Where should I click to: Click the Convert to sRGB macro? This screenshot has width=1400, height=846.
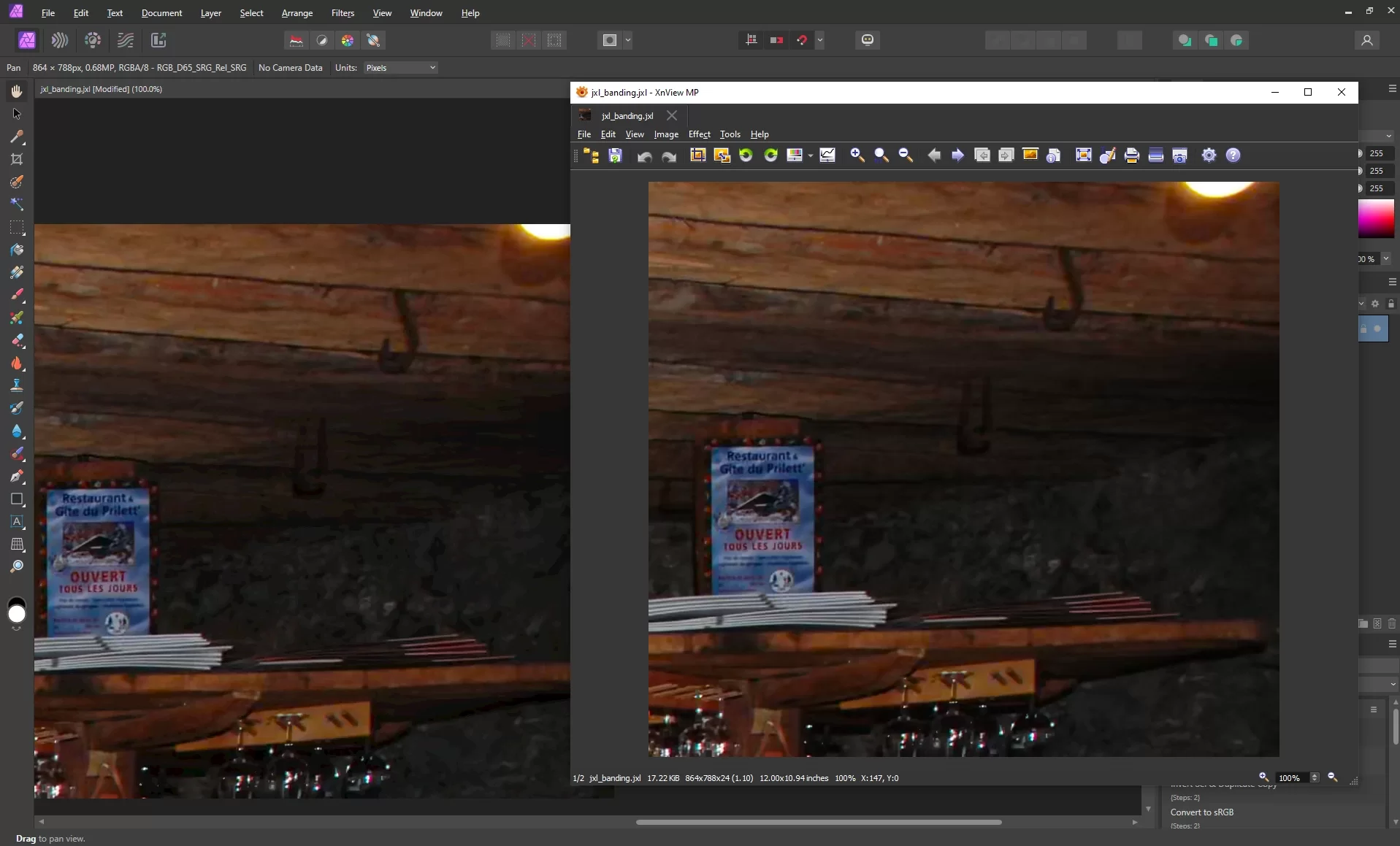click(x=1202, y=812)
